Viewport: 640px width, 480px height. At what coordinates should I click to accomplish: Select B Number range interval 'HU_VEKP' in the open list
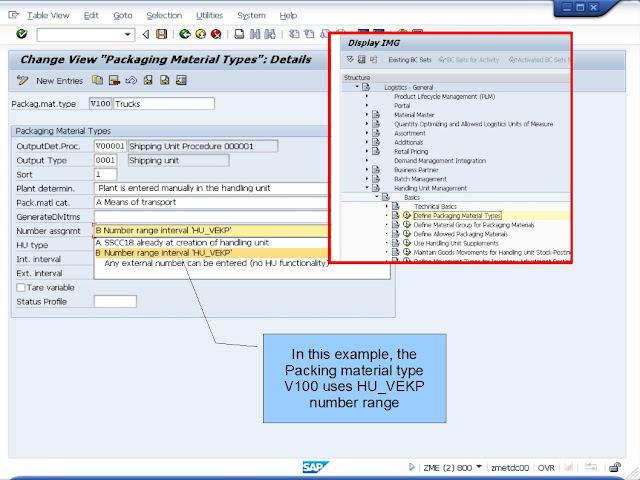pyautogui.click(x=211, y=253)
